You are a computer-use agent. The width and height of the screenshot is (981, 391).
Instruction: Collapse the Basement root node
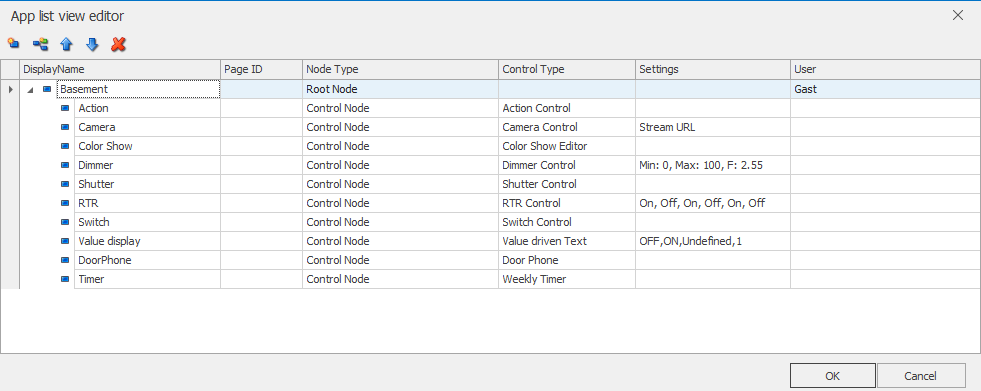[x=31, y=90]
